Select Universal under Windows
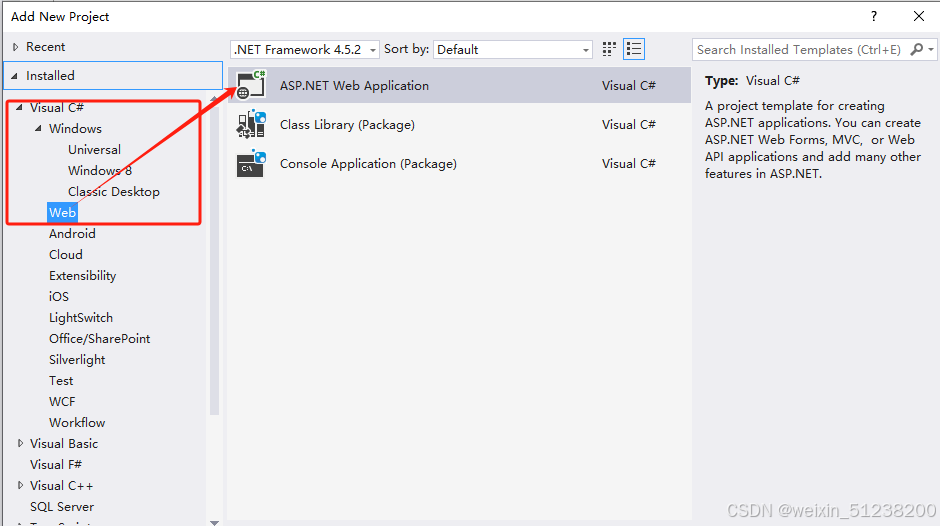Viewport: 940px width, 526px height. tap(94, 149)
